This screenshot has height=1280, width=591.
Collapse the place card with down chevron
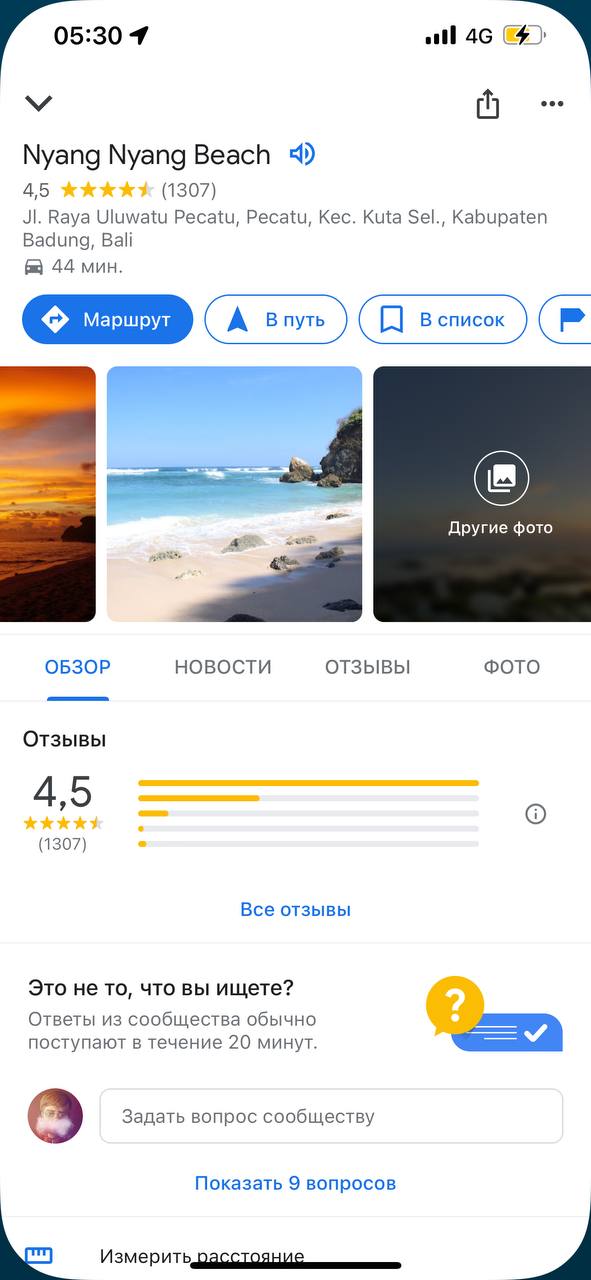coord(38,103)
